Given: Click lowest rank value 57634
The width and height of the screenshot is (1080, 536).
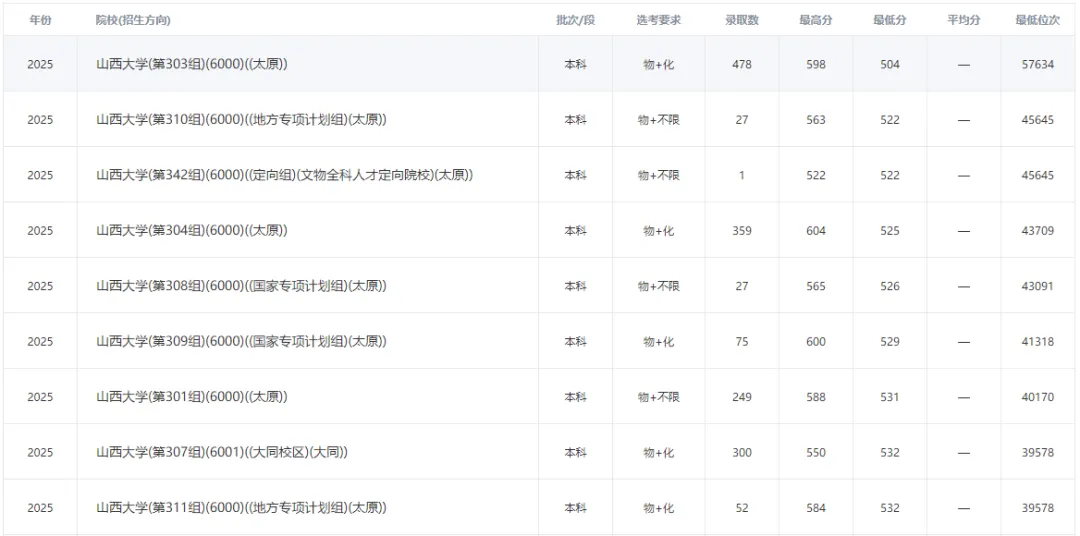Looking at the screenshot, I should (x=1037, y=64).
